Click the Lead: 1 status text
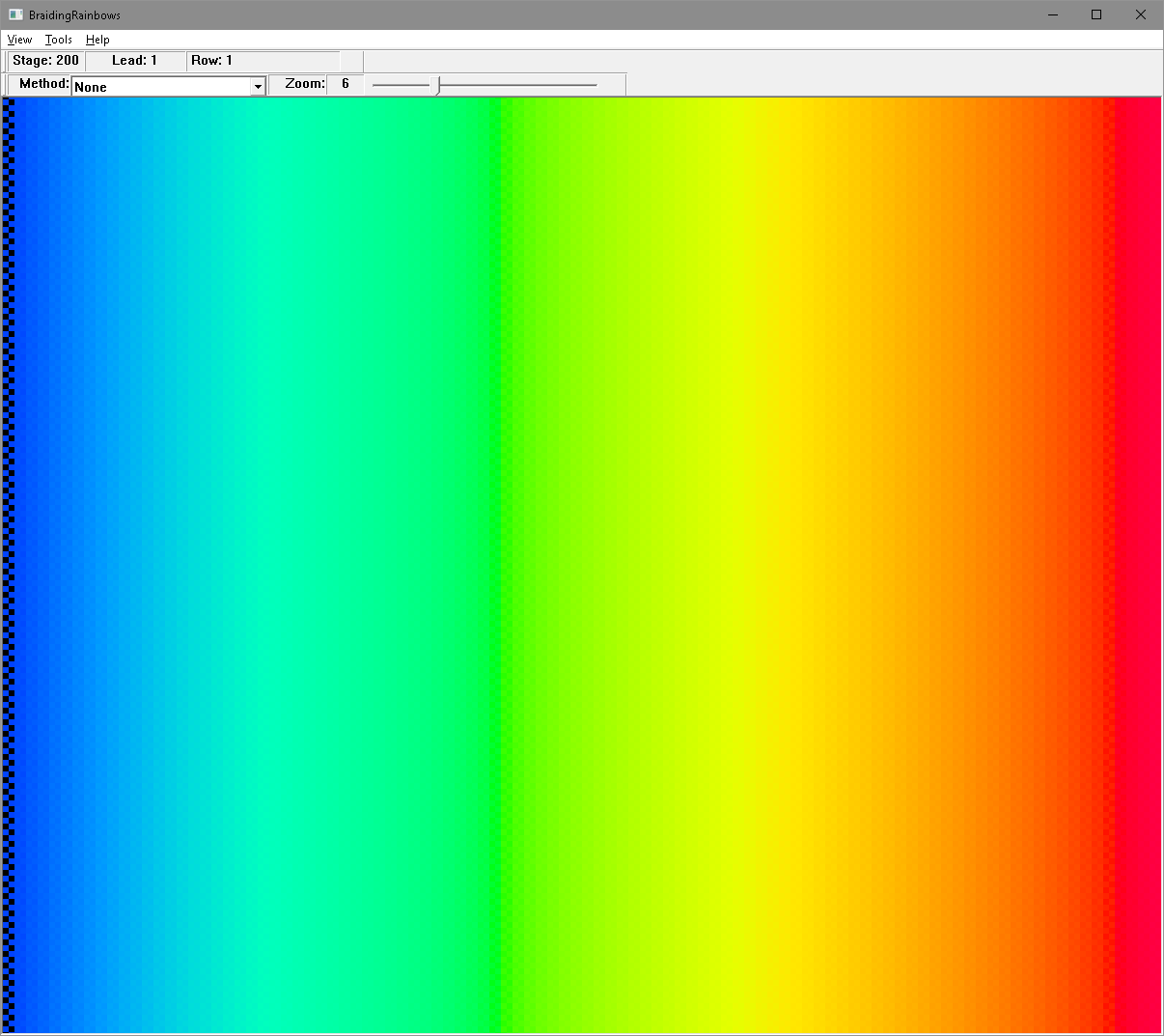 coord(134,61)
